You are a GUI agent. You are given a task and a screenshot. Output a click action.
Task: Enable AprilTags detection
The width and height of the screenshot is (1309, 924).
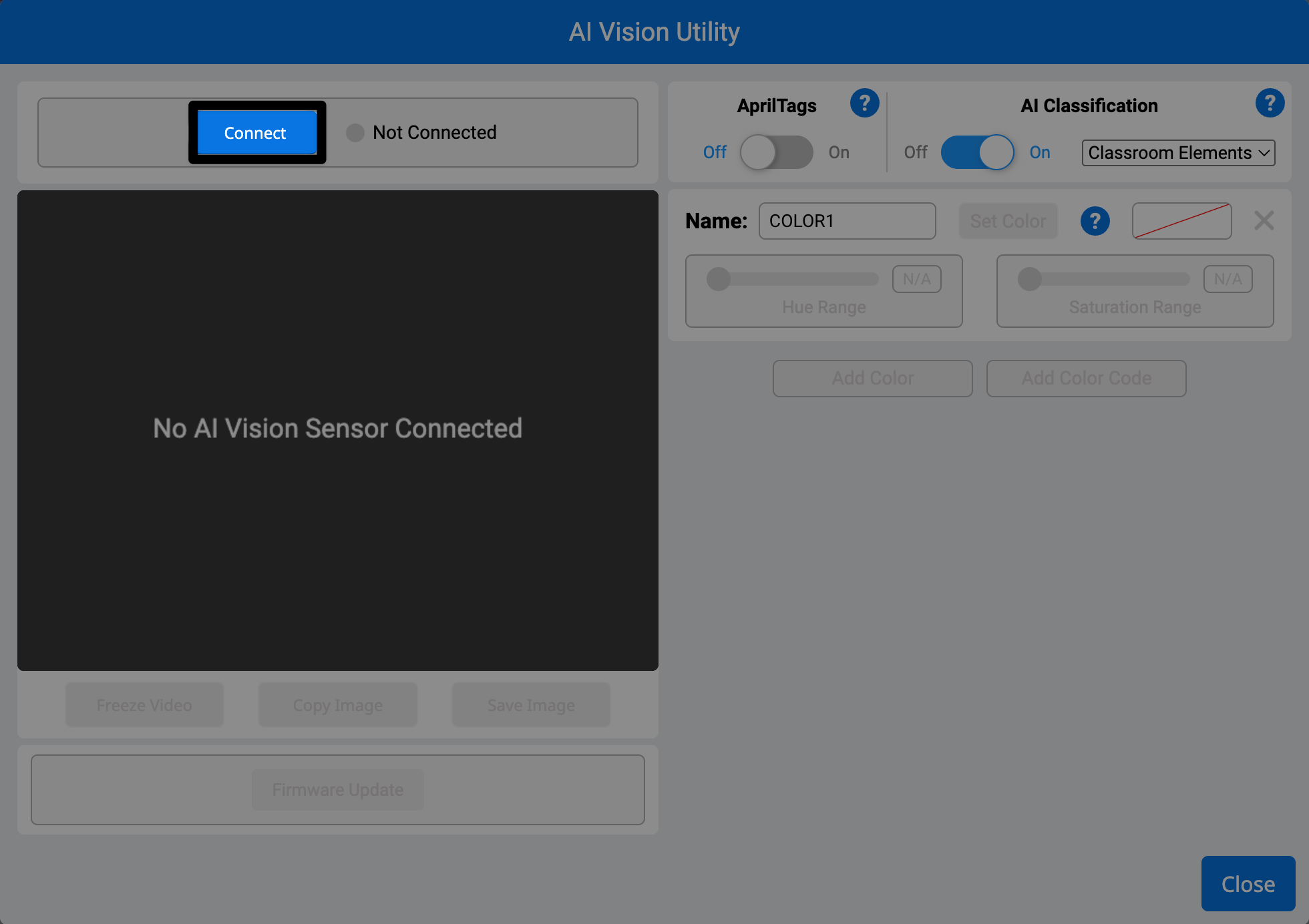coord(777,152)
